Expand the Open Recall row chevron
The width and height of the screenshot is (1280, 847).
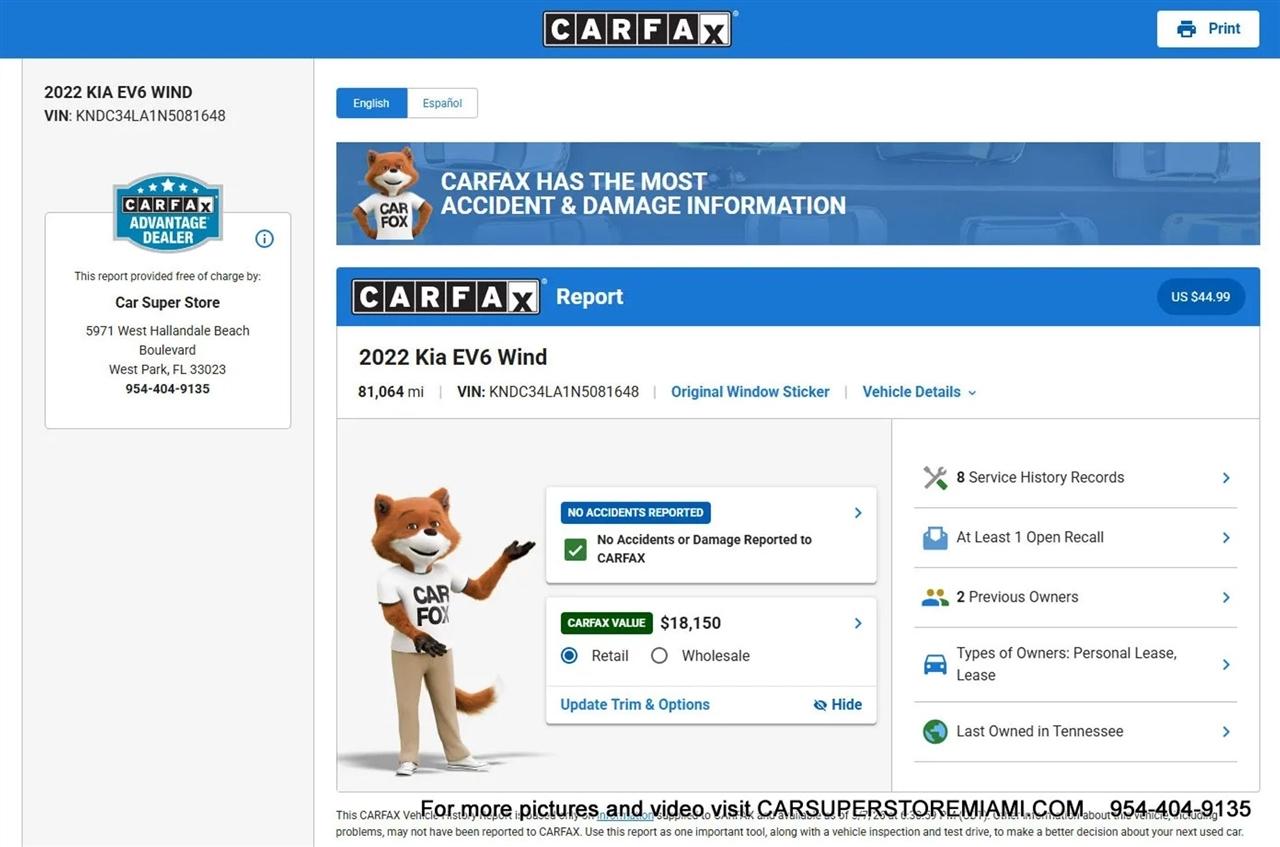[1226, 538]
